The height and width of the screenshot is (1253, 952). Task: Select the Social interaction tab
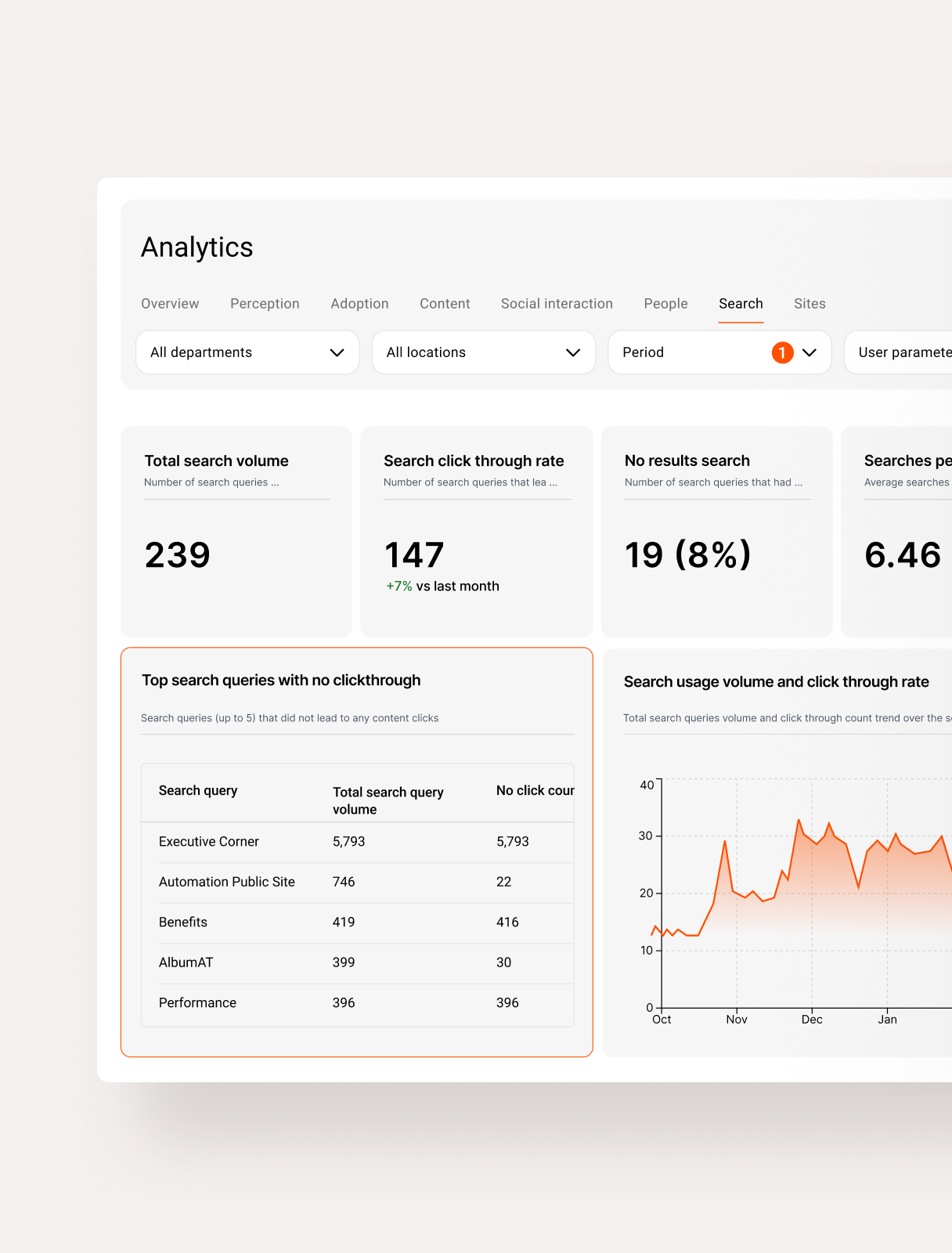pyautogui.click(x=557, y=304)
